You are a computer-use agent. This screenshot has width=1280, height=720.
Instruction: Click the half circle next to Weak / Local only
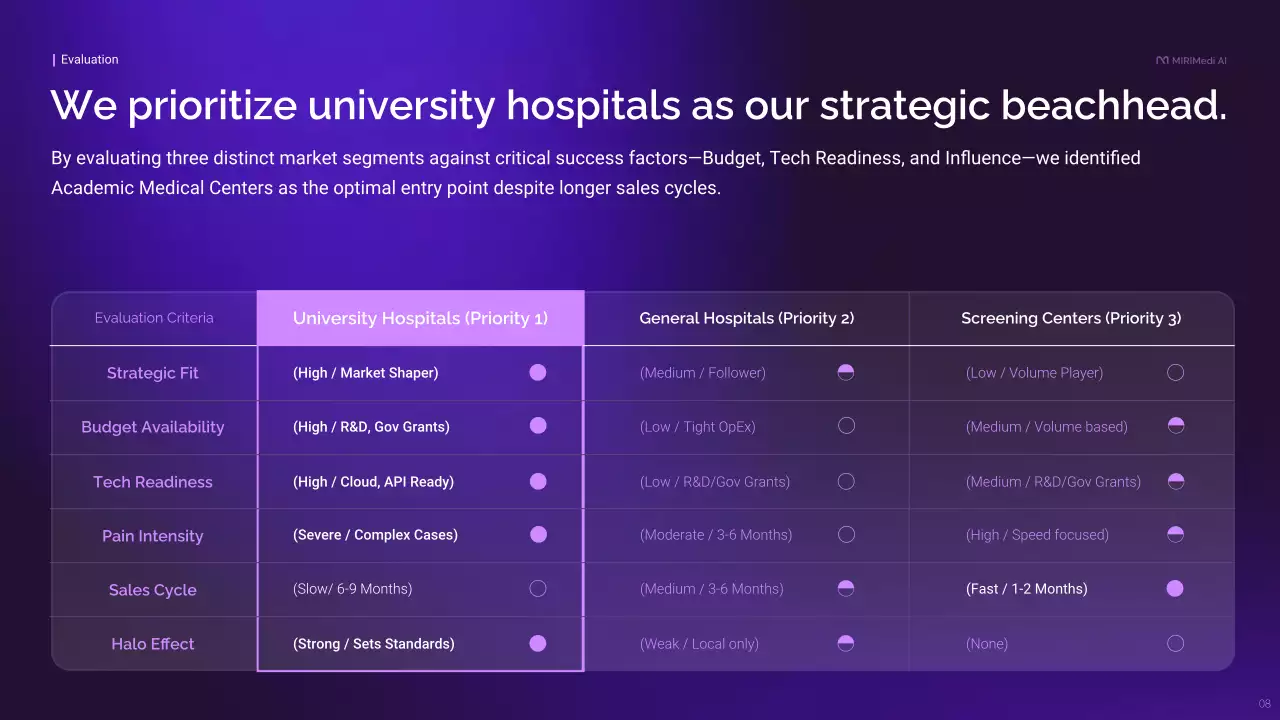pyautogui.click(x=846, y=644)
